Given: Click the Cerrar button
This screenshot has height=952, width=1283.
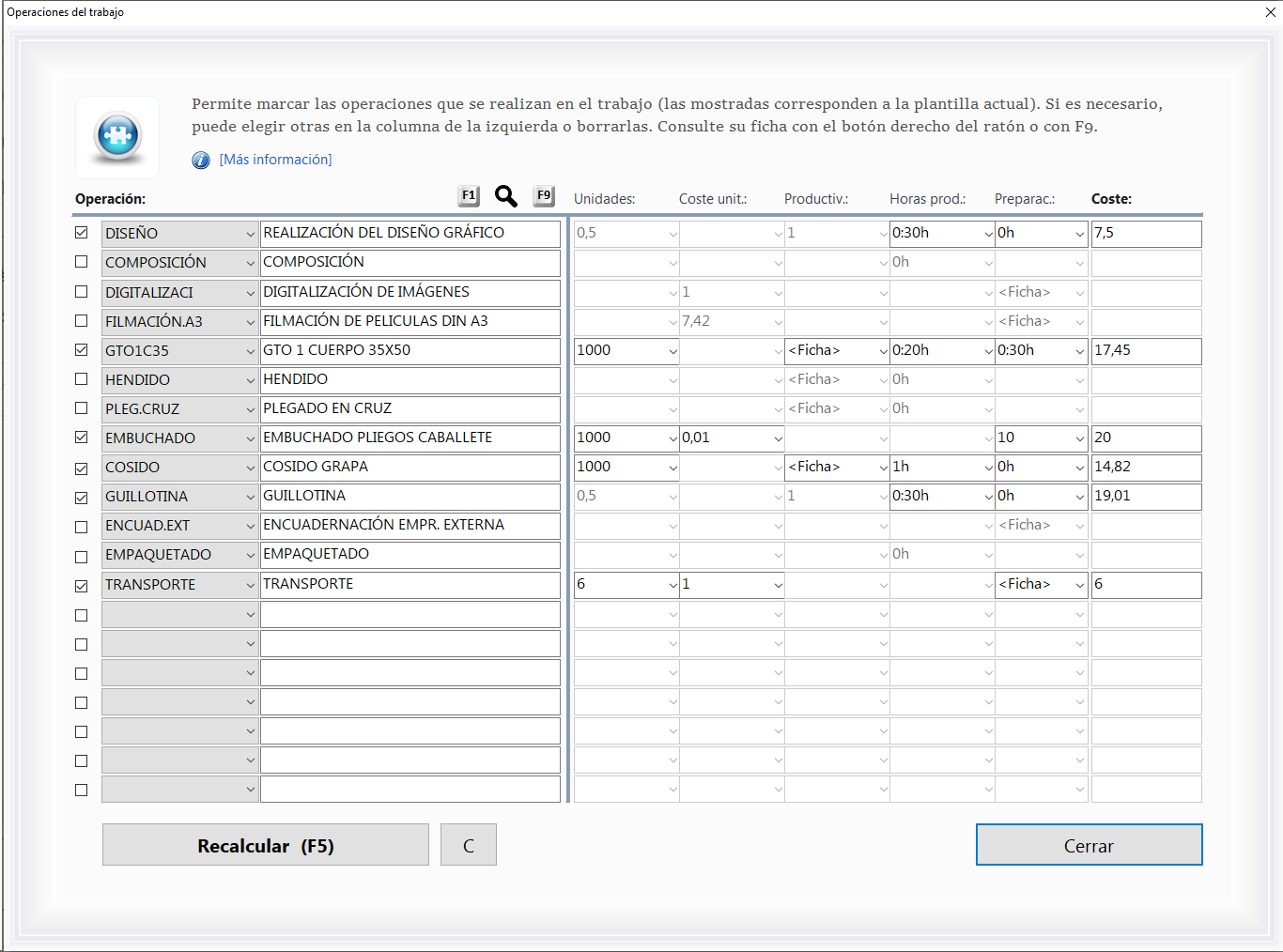Looking at the screenshot, I should pos(1090,845).
